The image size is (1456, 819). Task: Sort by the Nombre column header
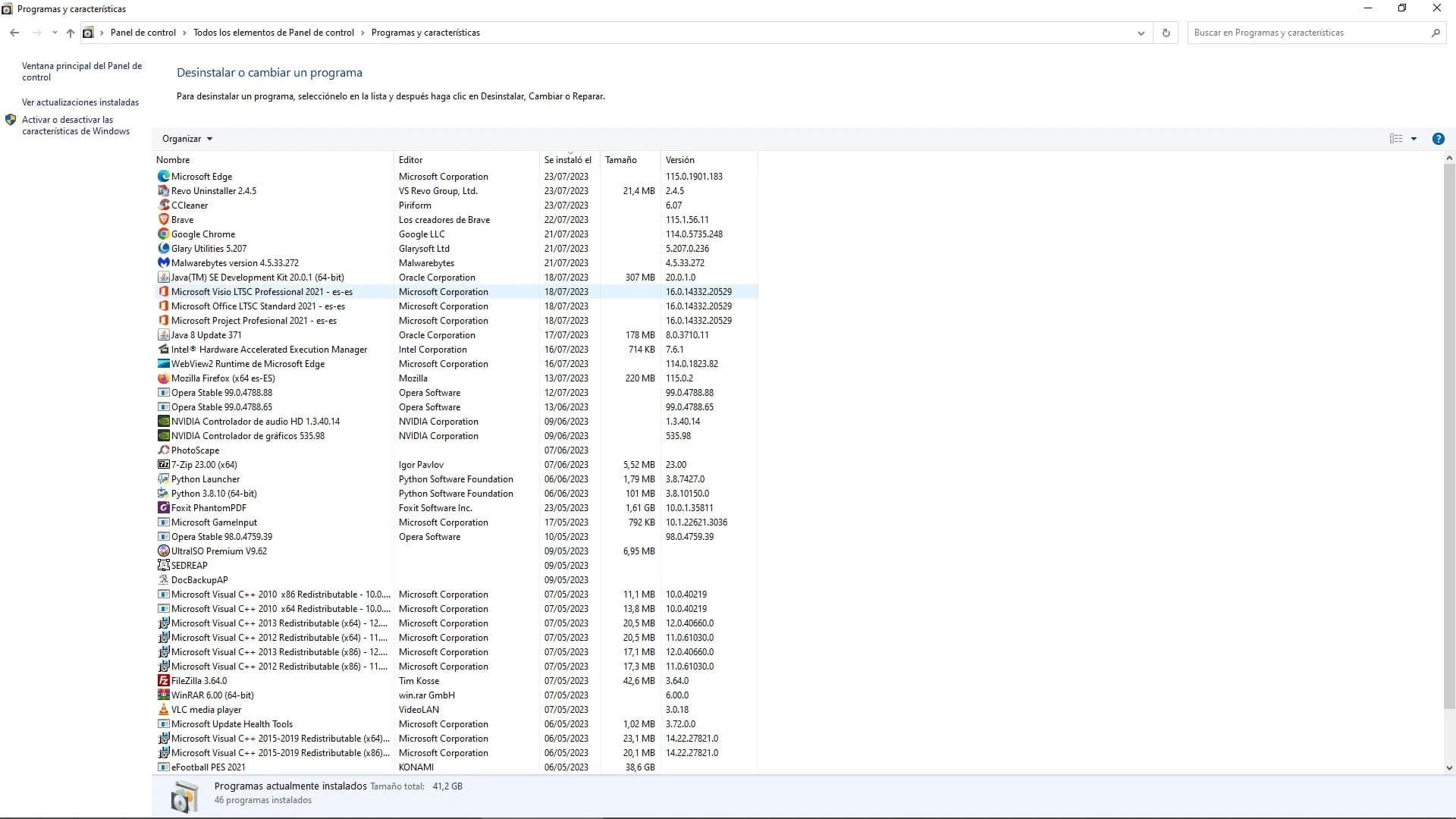click(273, 160)
